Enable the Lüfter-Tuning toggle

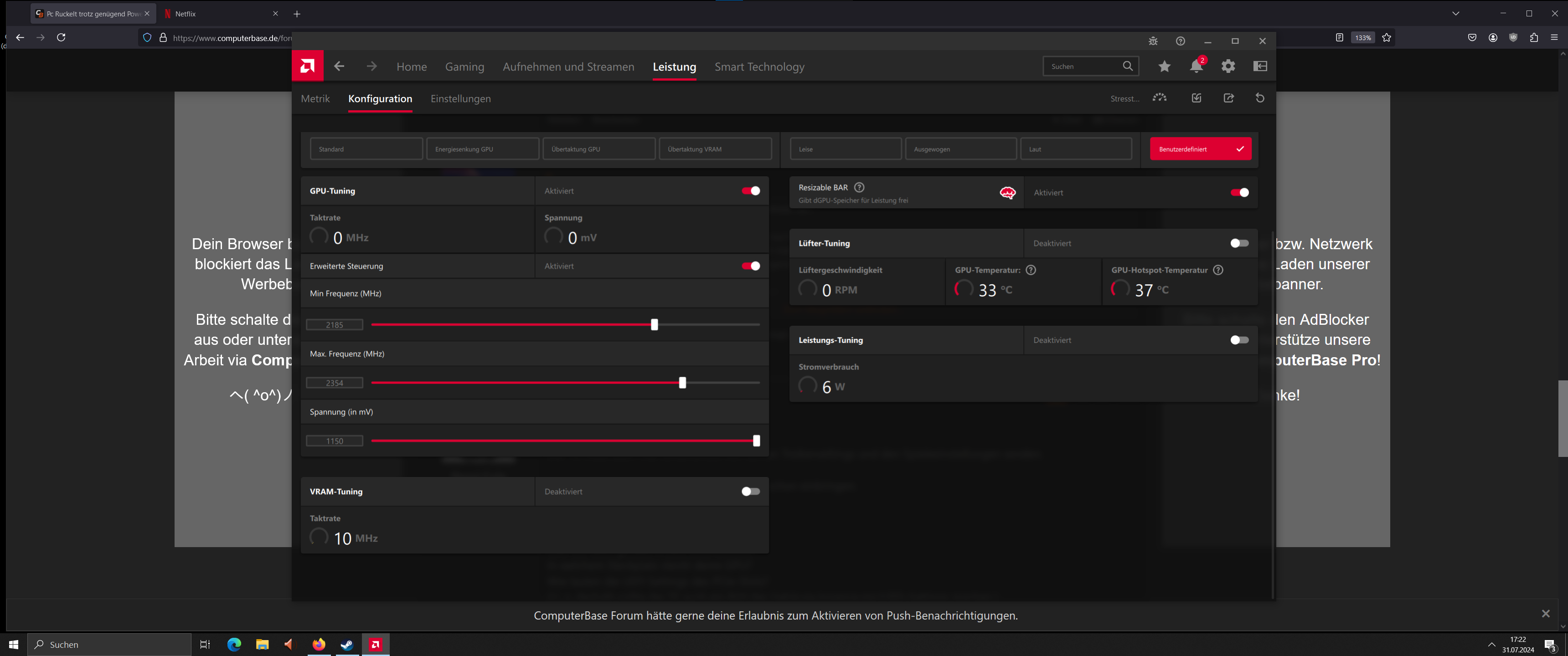[x=1239, y=243]
